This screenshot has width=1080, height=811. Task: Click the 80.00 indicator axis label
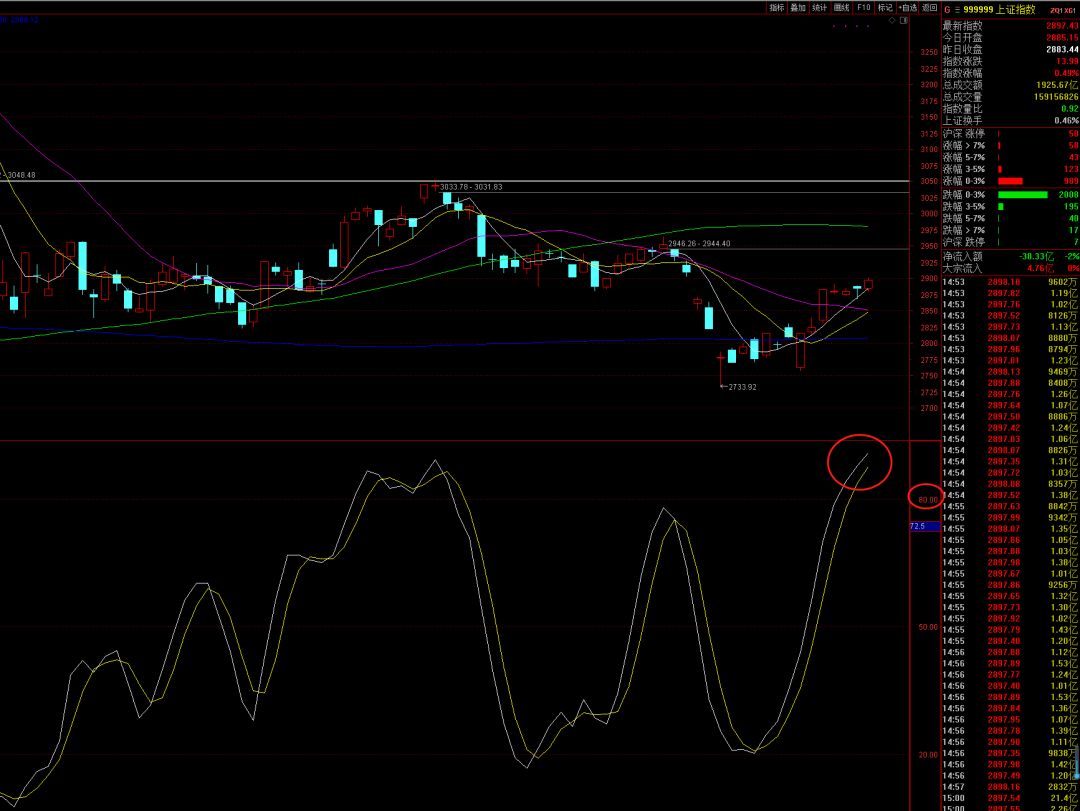click(x=928, y=500)
